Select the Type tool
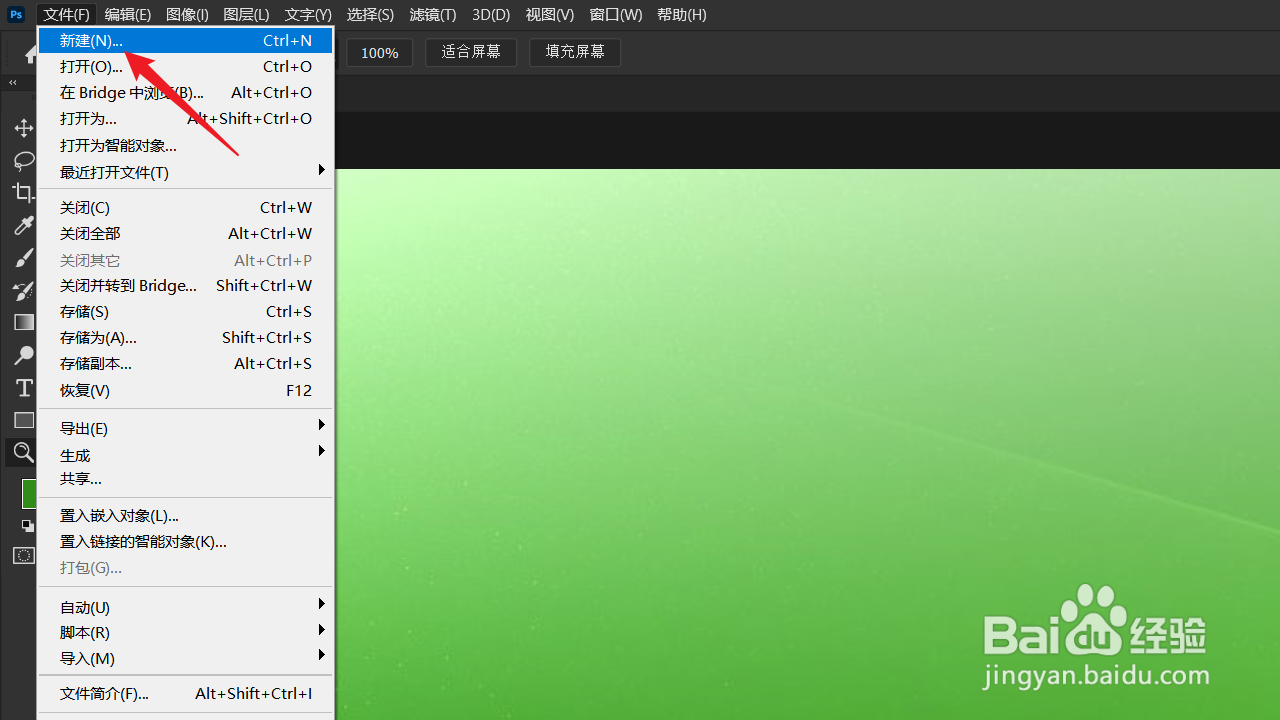Screen dimensions: 1280x720 click(x=24, y=388)
